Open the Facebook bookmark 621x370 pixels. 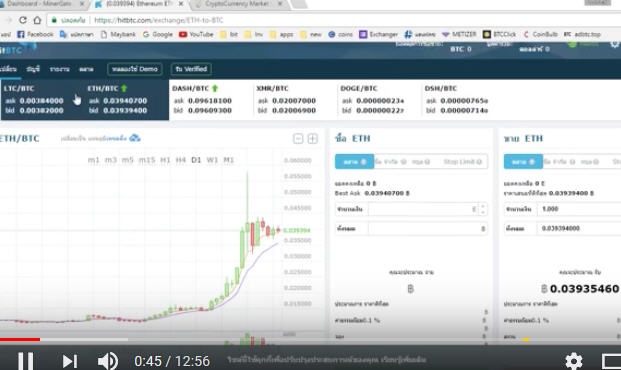coord(35,34)
